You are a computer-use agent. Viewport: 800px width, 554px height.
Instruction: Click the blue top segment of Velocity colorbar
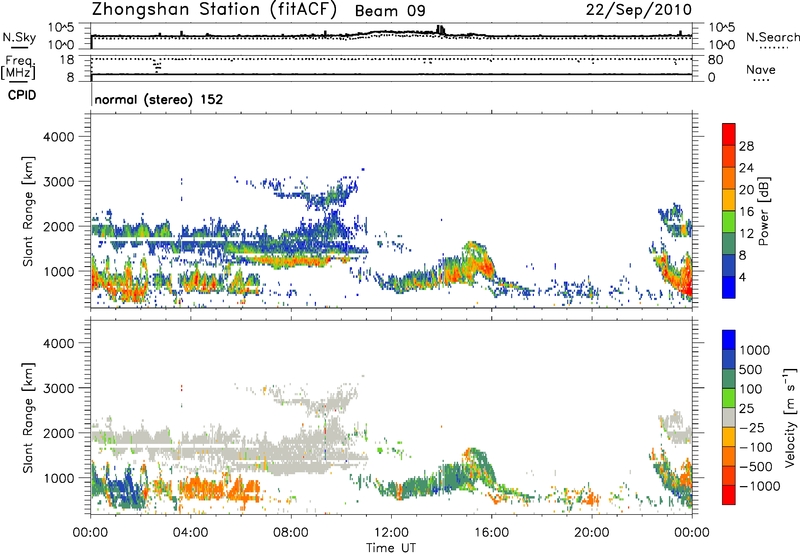click(729, 340)
